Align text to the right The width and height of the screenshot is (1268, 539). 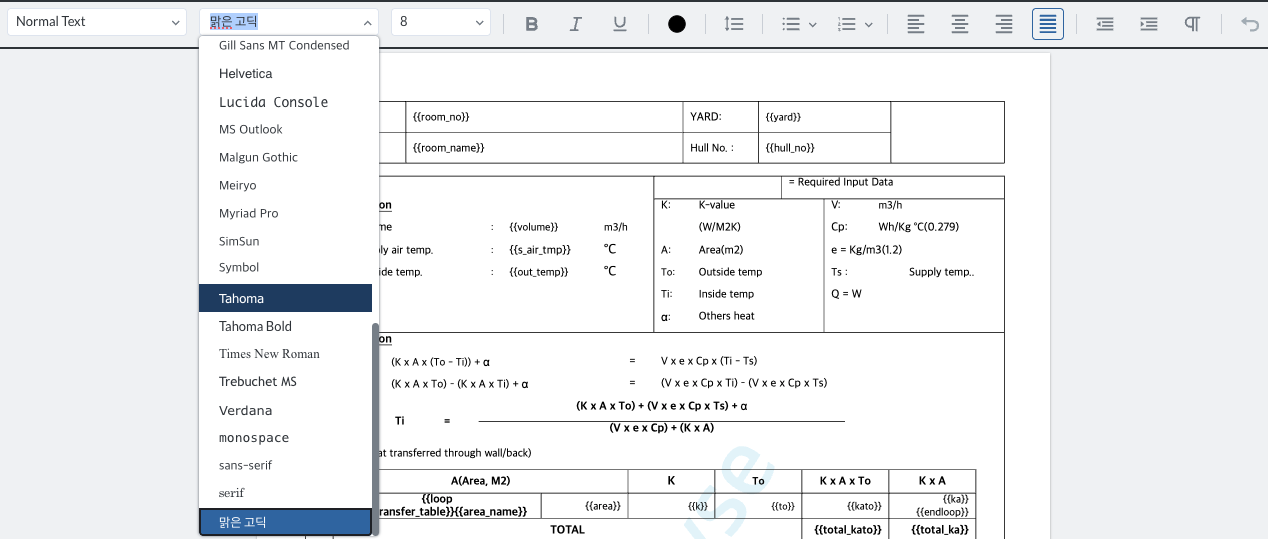(x=1004, y=24)
